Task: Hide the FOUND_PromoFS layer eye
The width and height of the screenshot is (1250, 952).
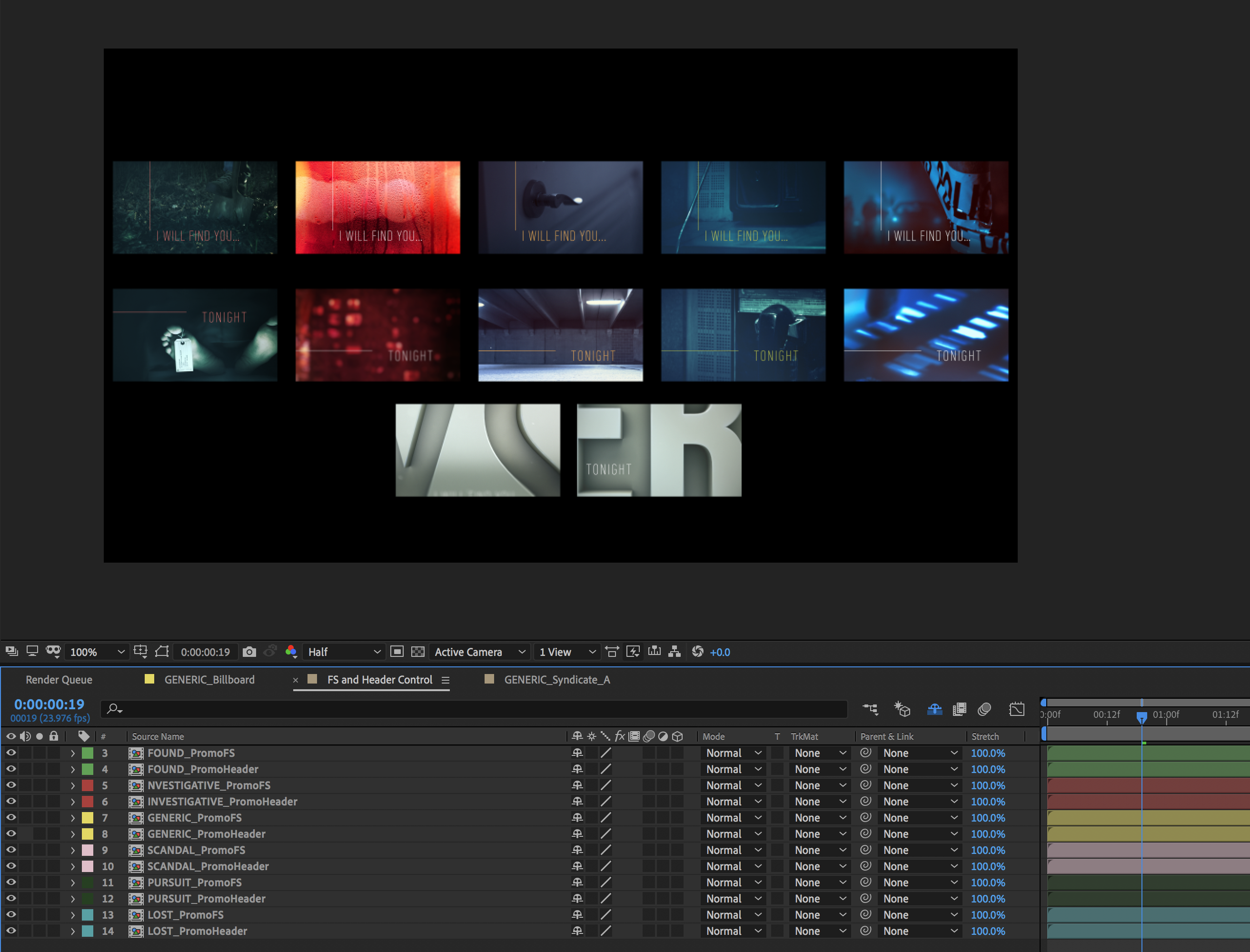Action: click(x=11, y=753)
